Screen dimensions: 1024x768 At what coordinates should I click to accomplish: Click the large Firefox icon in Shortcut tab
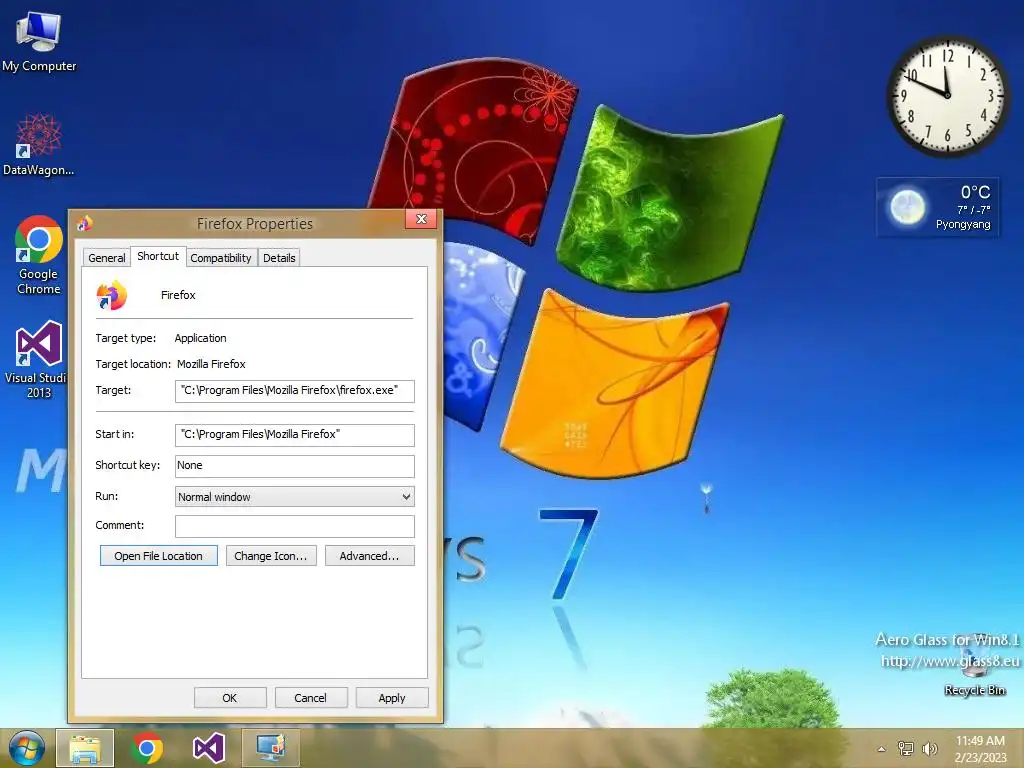pyautogui.click(x=112, y=295)
